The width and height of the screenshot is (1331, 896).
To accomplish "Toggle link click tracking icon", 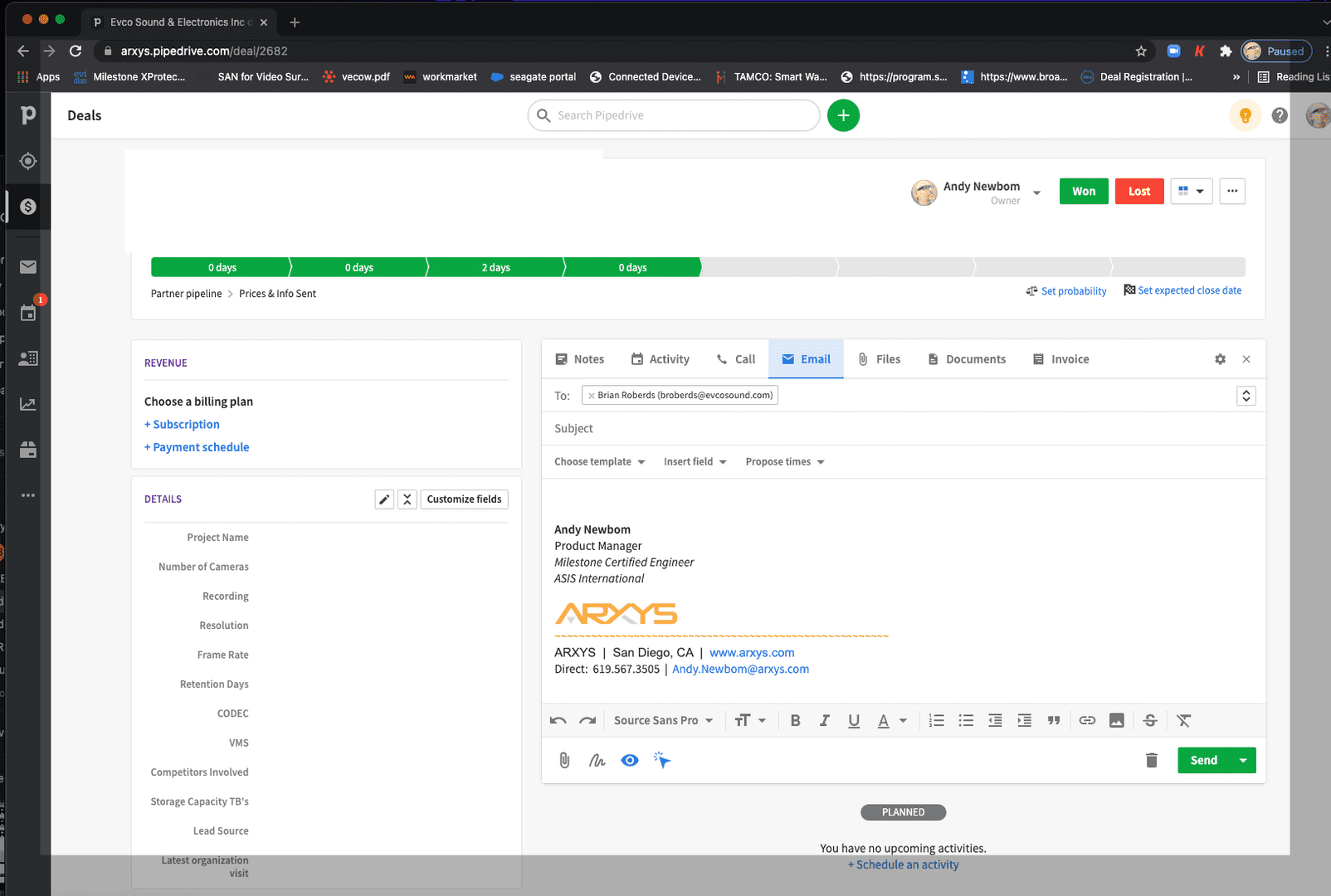I will [662, 760].
